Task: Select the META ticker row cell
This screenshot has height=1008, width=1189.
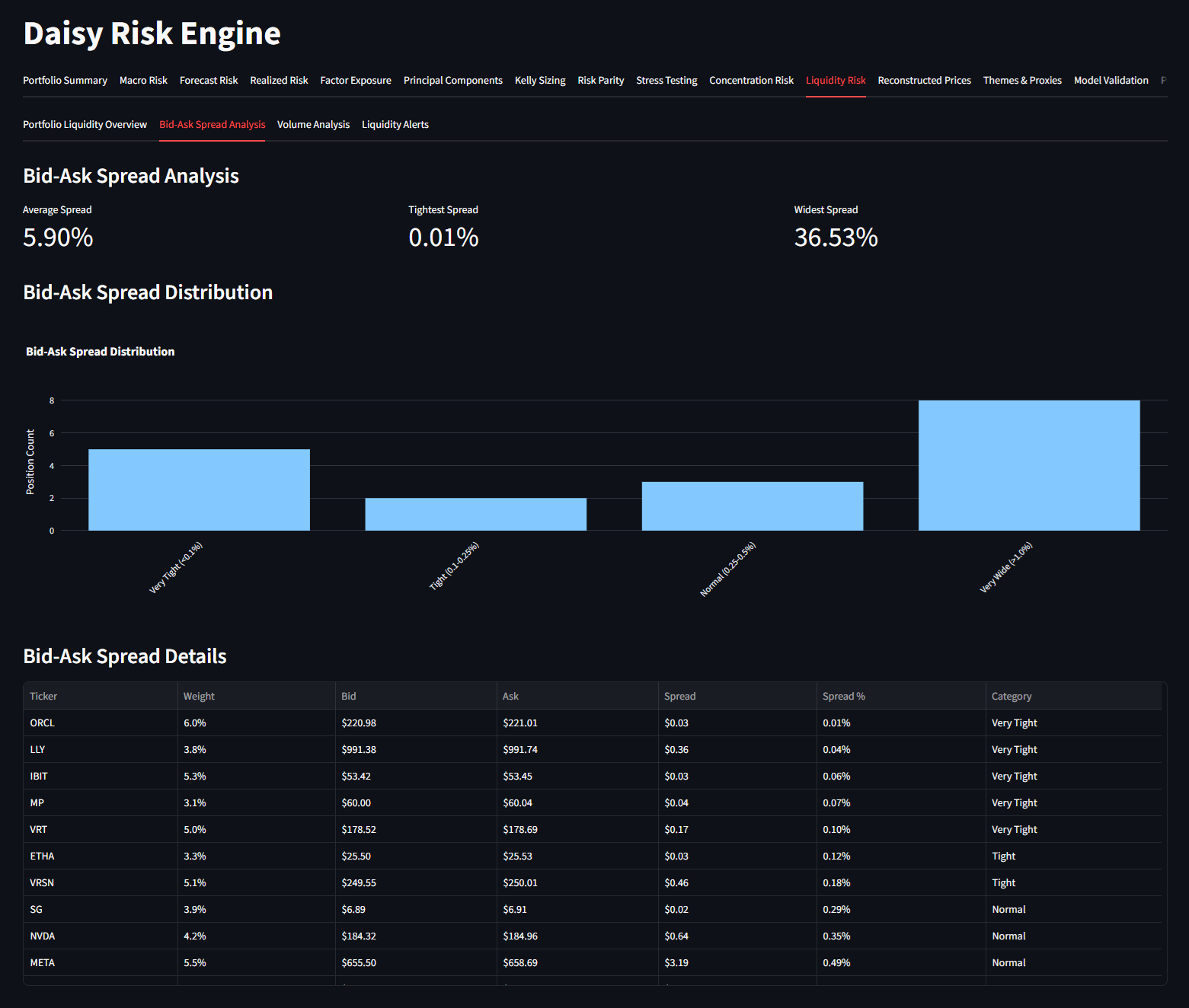Action: (43, 962)
